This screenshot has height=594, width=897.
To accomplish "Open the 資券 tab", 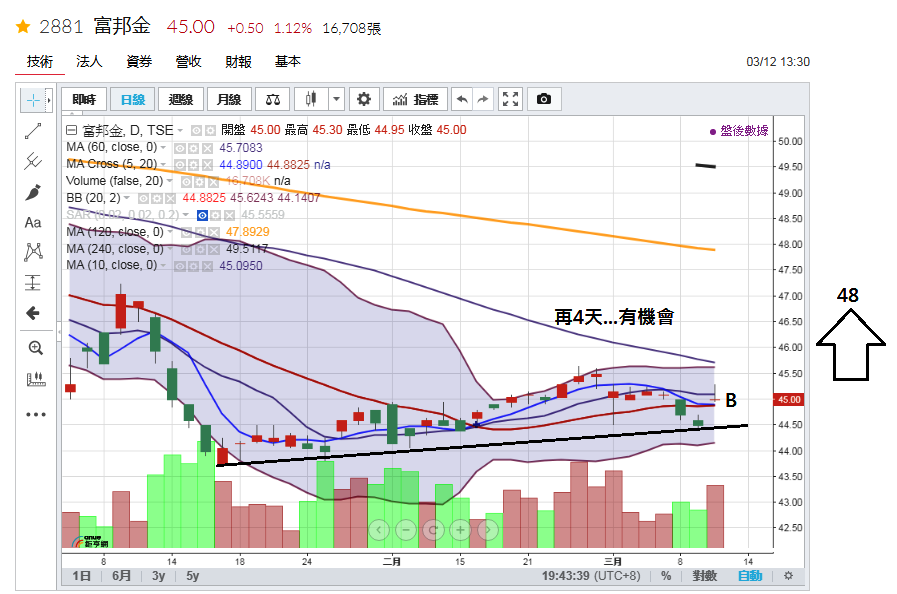I will pos(139,62).
